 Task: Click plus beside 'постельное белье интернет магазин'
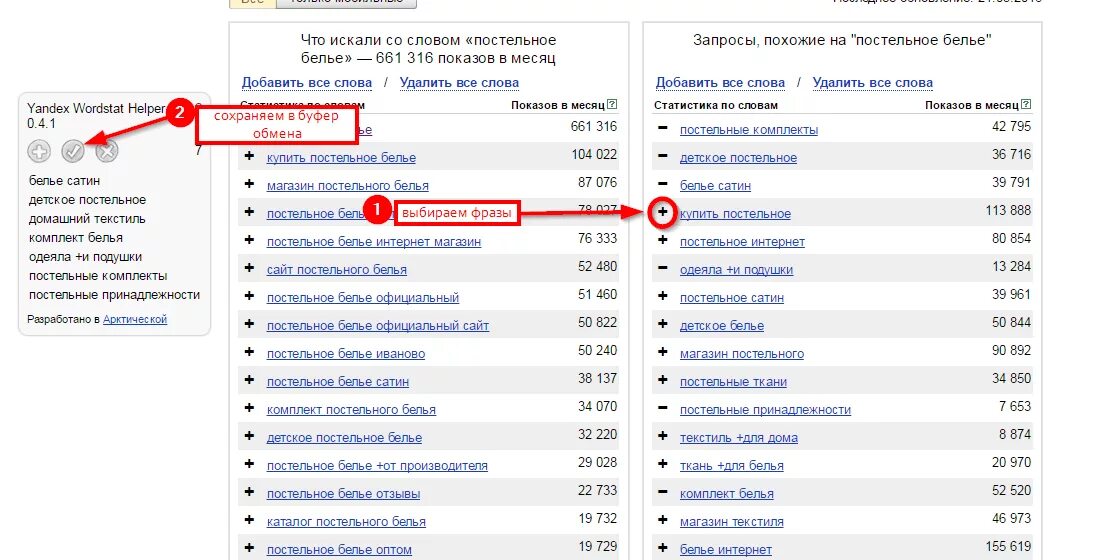(249, 240)
